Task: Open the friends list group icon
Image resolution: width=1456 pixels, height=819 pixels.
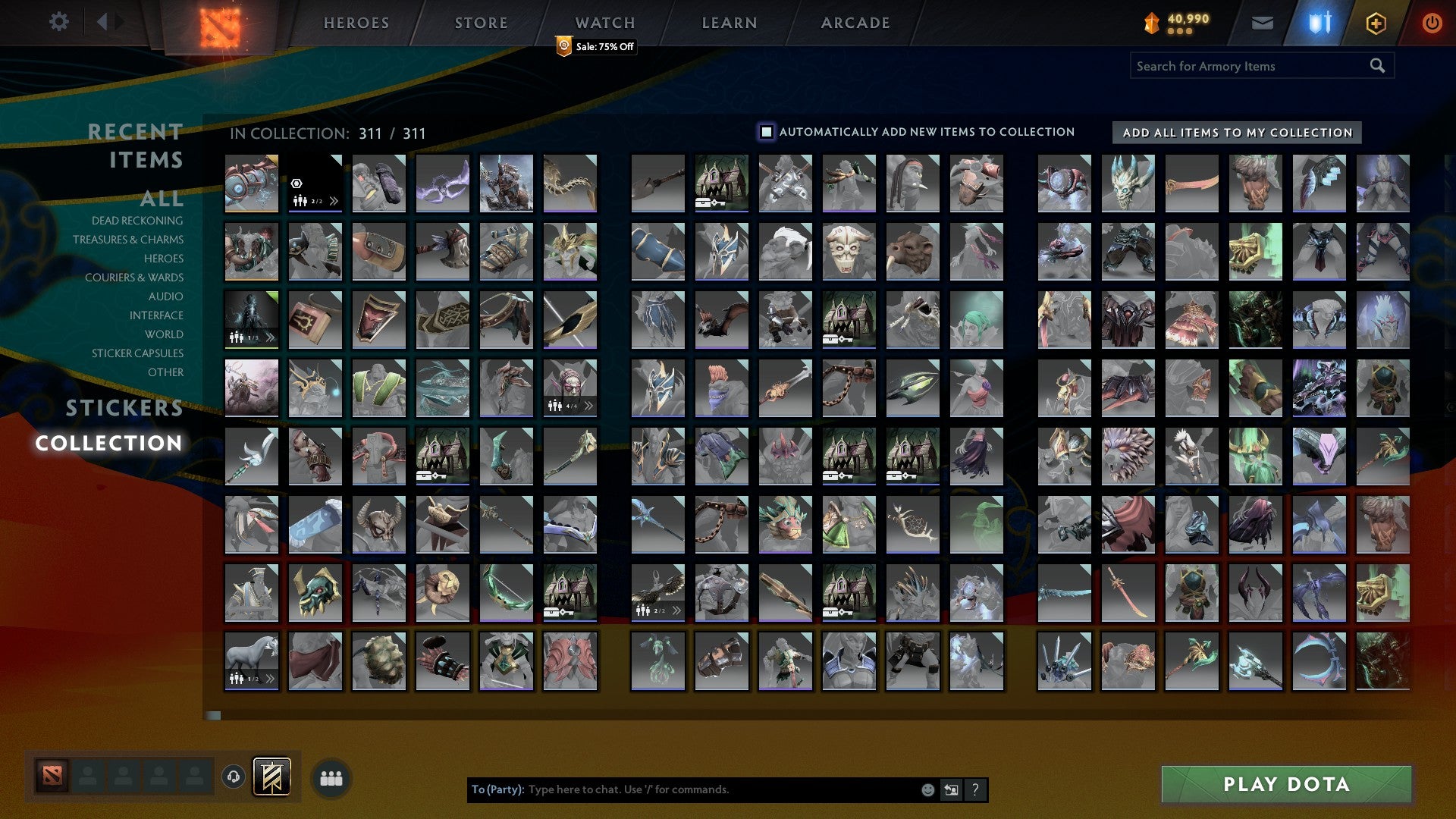Action: [x=331, y=779]
